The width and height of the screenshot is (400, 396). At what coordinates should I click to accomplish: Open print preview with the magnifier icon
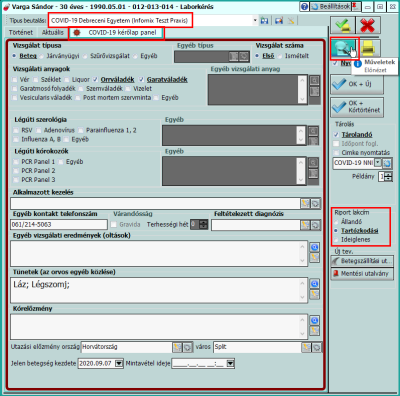coord(344,48)
